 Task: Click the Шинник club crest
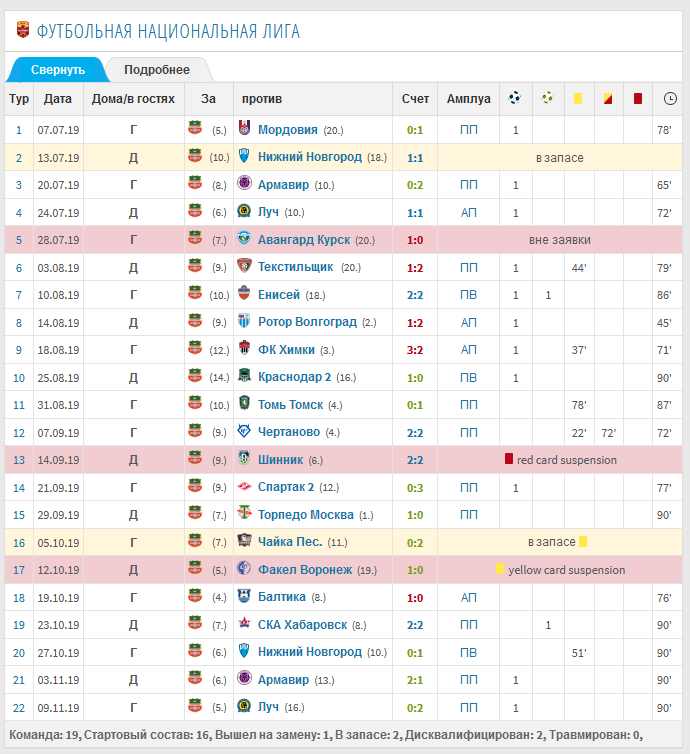coord(244,458)
